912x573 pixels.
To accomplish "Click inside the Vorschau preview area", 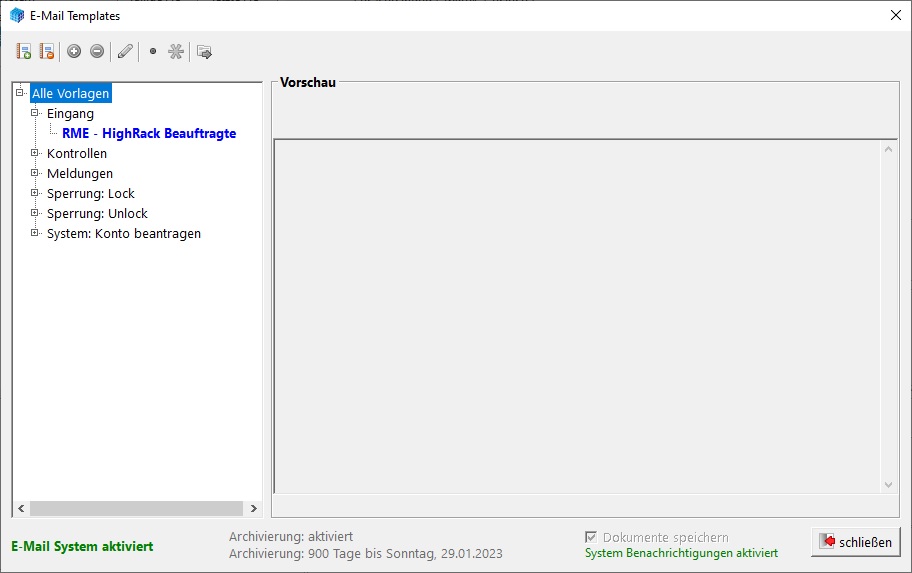I will tap(578, 317).
